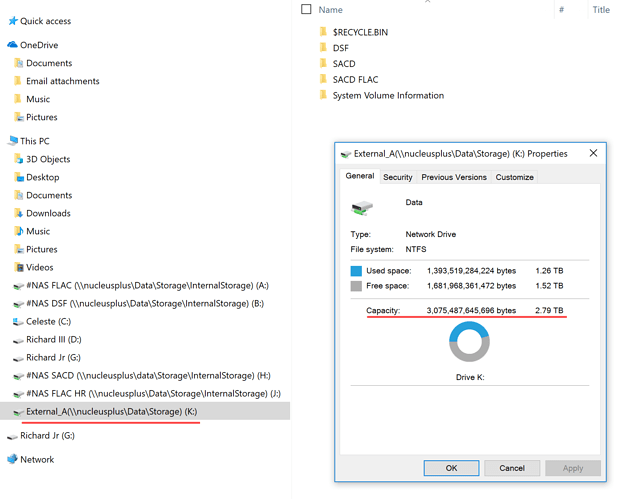The image size is (628, 499).
Task: Click the Videos folder icon
Action: pos(18,267)
